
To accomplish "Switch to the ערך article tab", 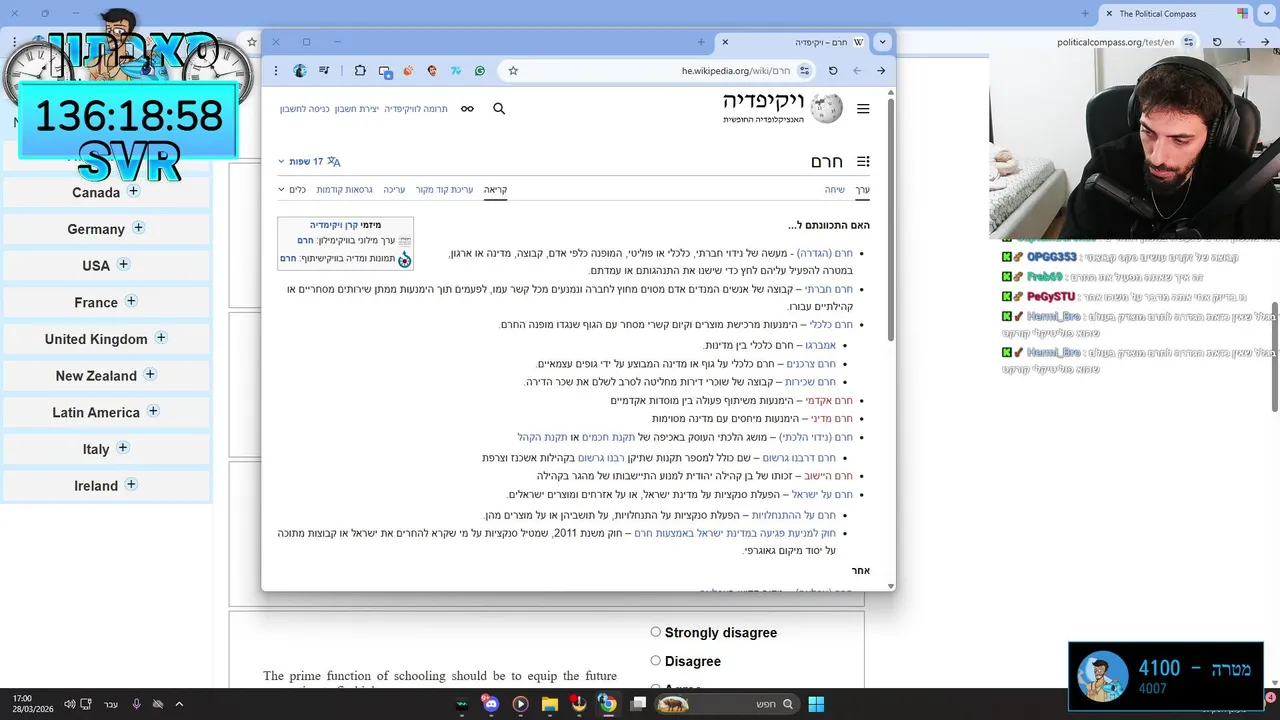I will click(862, 189).
